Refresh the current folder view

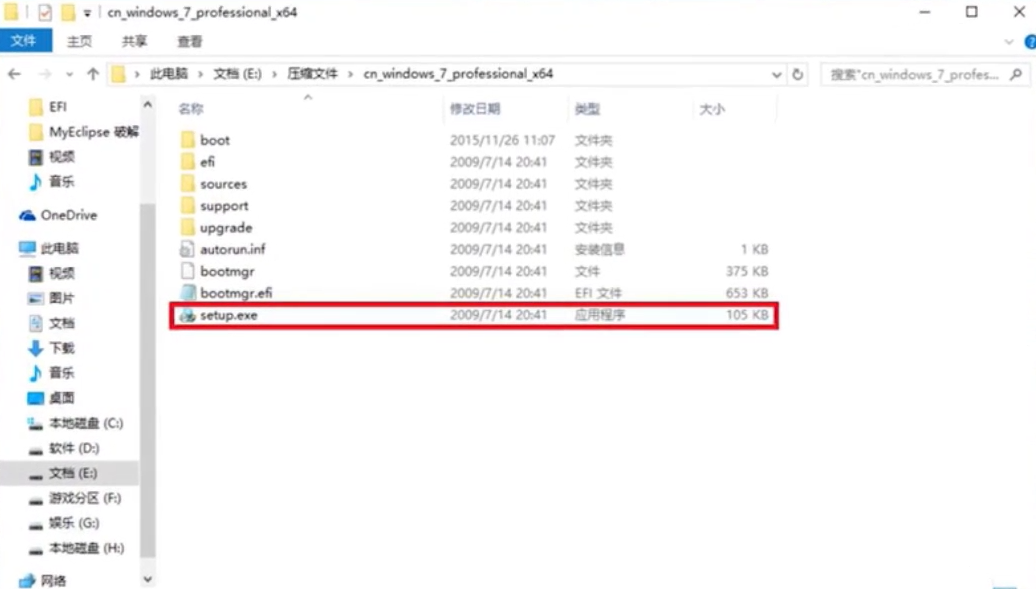[797, 74]
